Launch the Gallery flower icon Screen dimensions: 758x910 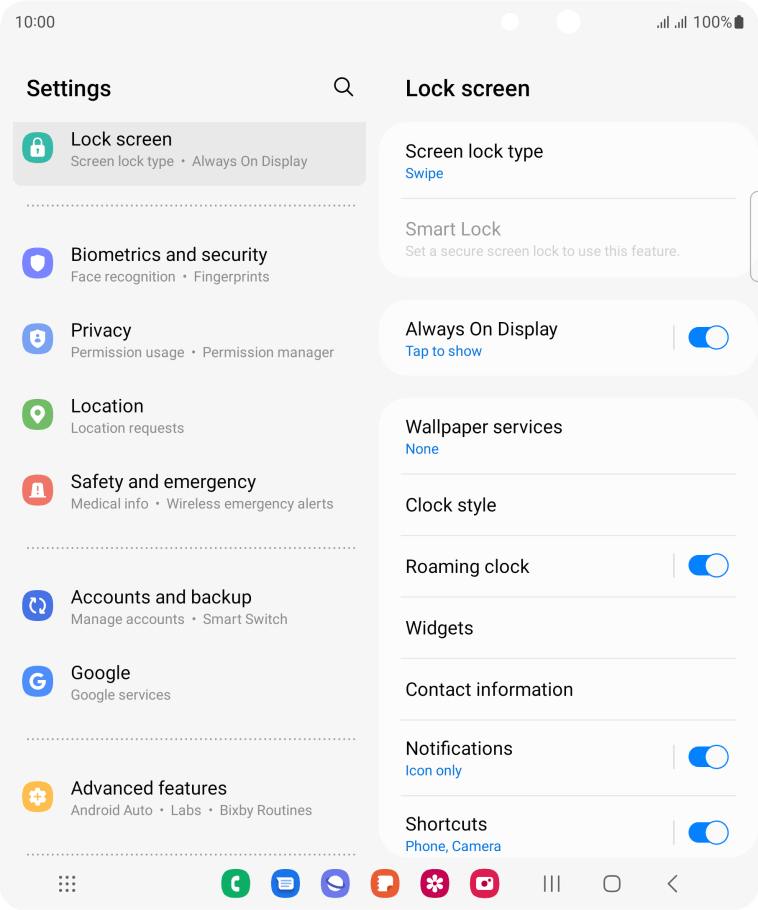click(435, 883)
